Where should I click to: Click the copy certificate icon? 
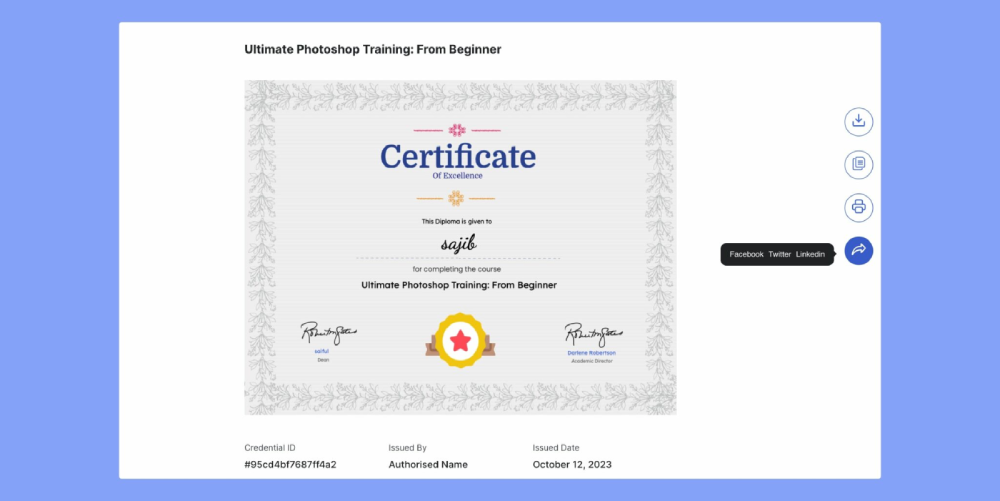pyautogui.click(x=858, y=164)
